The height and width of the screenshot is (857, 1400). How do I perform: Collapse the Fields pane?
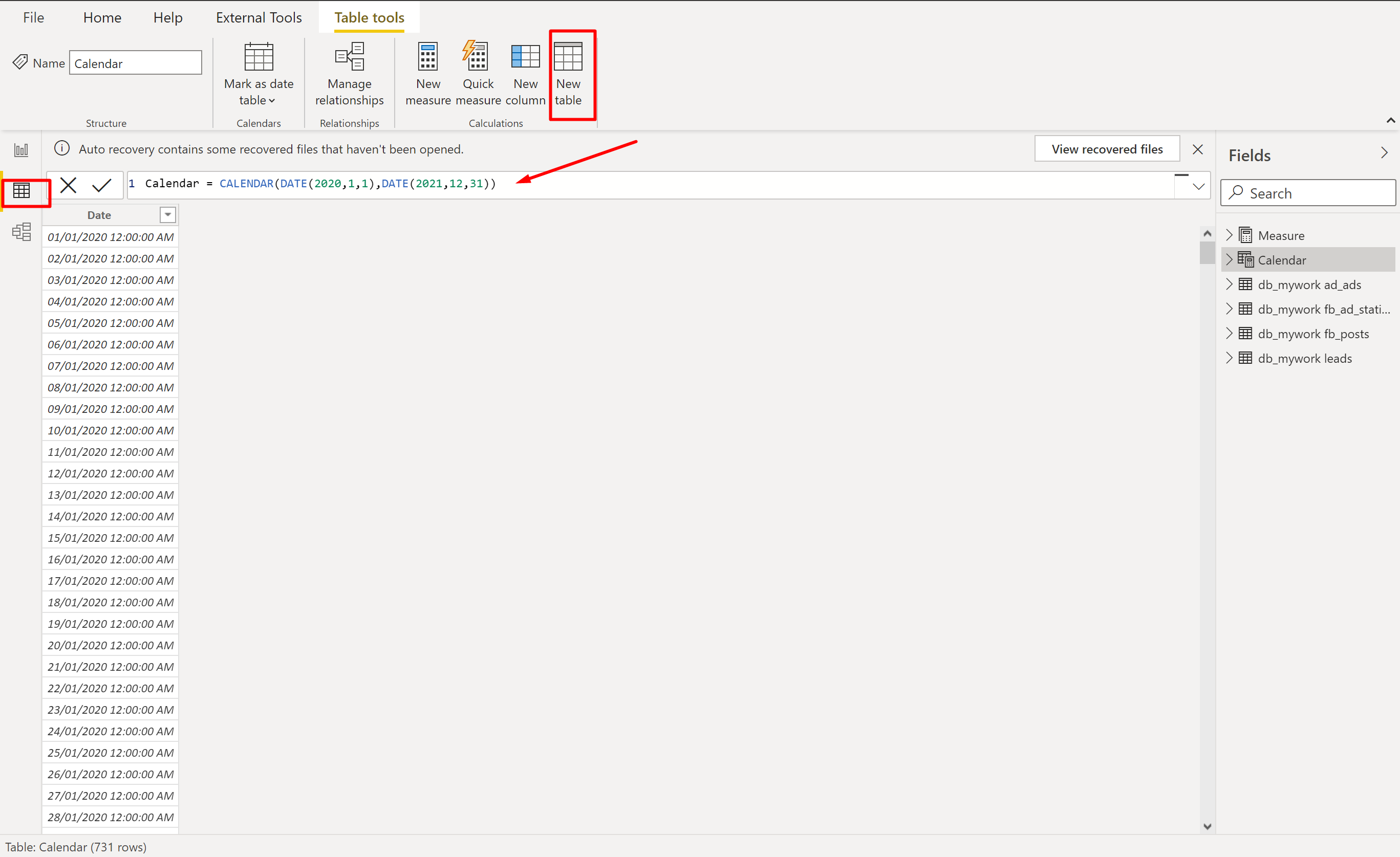coord(1384,153)
